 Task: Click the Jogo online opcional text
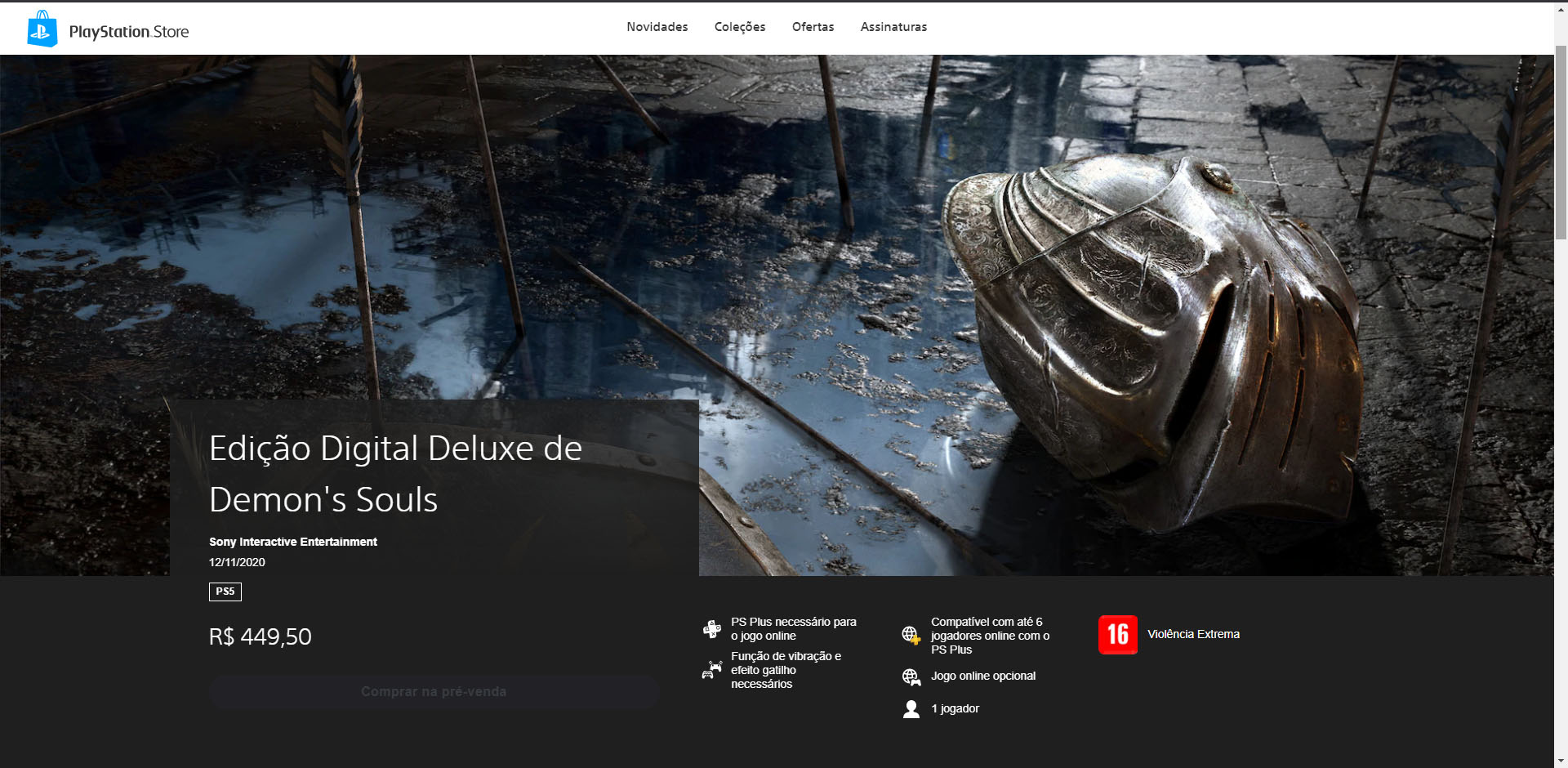click(x=983, y=676)
